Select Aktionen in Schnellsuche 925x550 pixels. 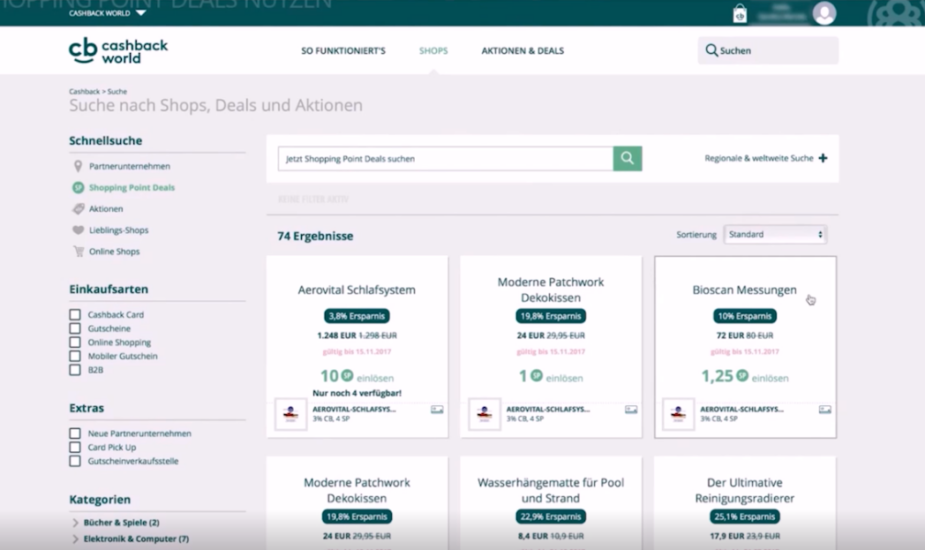click(x=106, y=209)
